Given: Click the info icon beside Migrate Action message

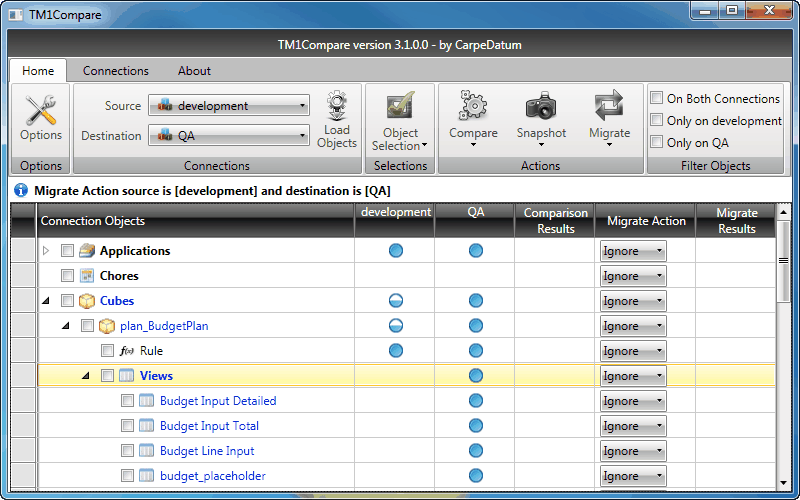Looking at the screenshot, I should 21,191.
